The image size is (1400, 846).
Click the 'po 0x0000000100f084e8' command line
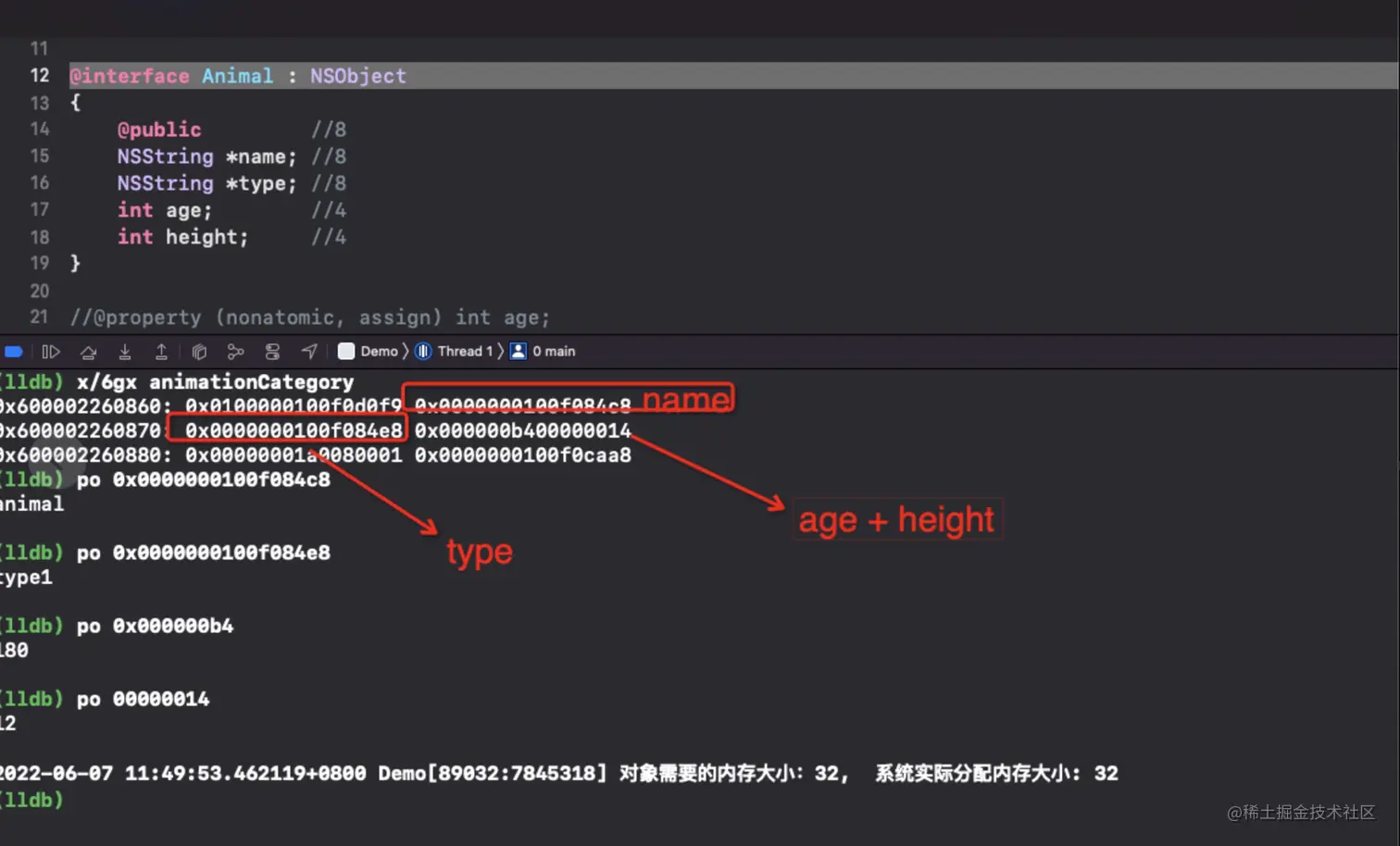pyautogui.click(x=203, y=553)
